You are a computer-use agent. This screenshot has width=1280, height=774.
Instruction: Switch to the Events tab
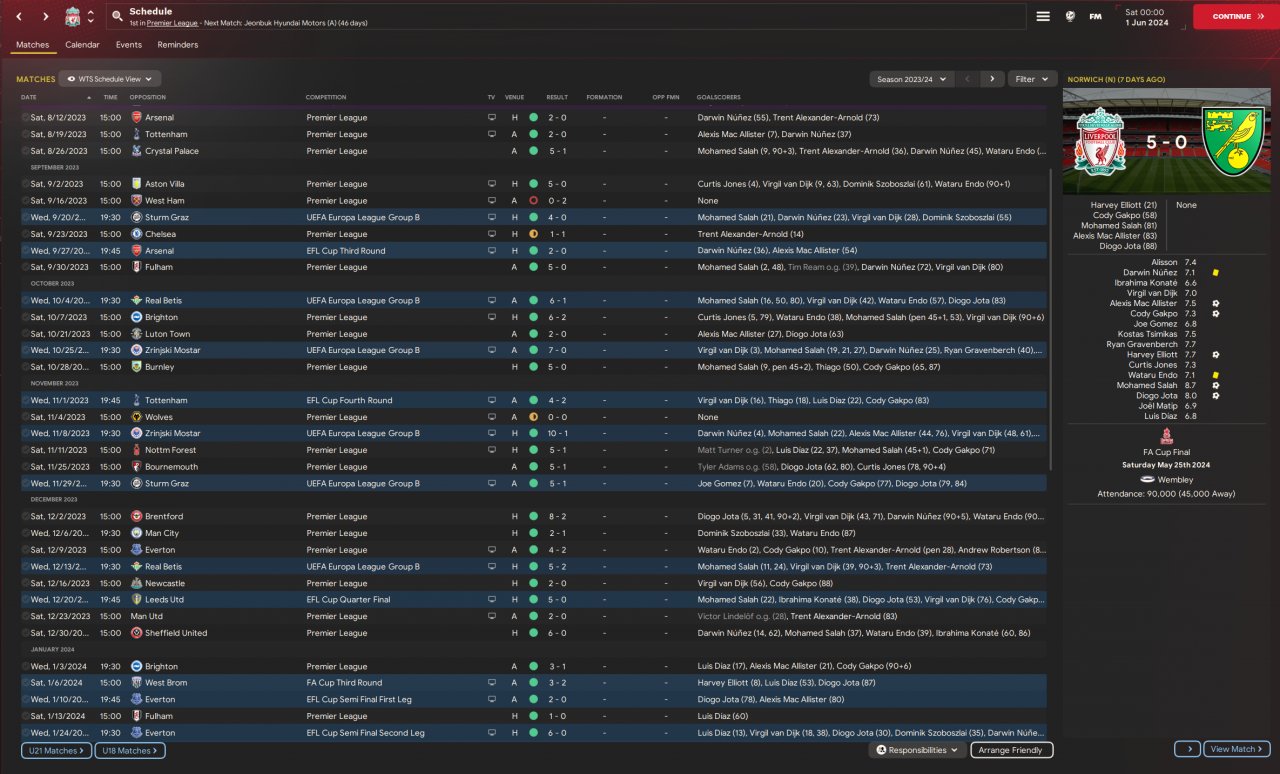click(128, 45)
